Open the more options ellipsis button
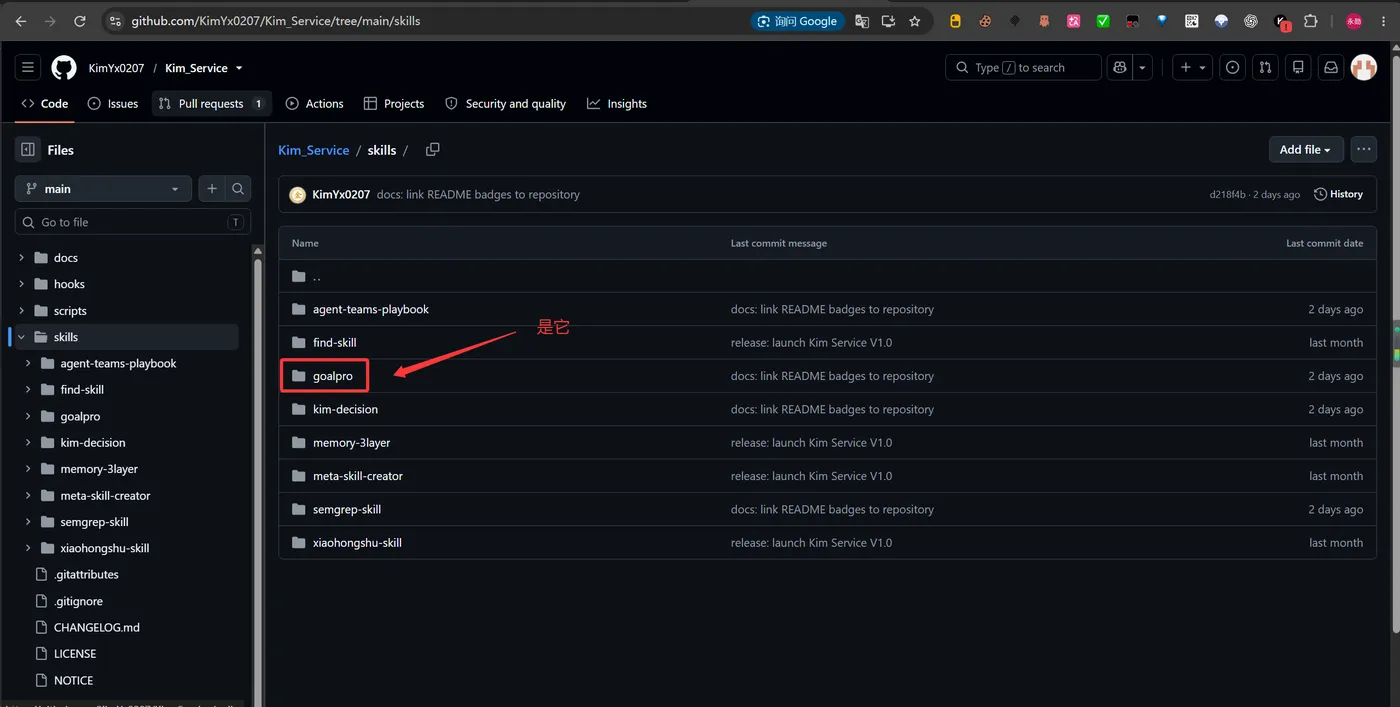The height and width of the screenshot is (707, 1400). coord(1364,149)
